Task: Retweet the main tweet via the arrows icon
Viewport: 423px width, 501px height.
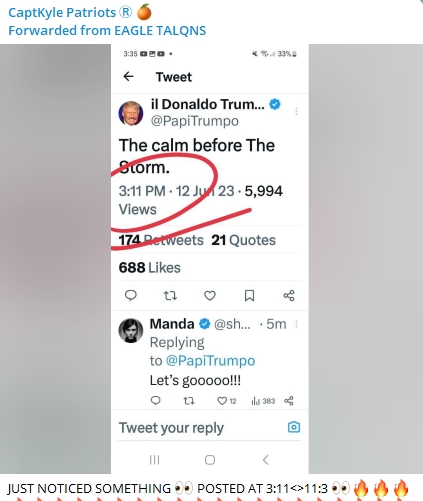Action: pyautogui.click(x=170, y=295)
